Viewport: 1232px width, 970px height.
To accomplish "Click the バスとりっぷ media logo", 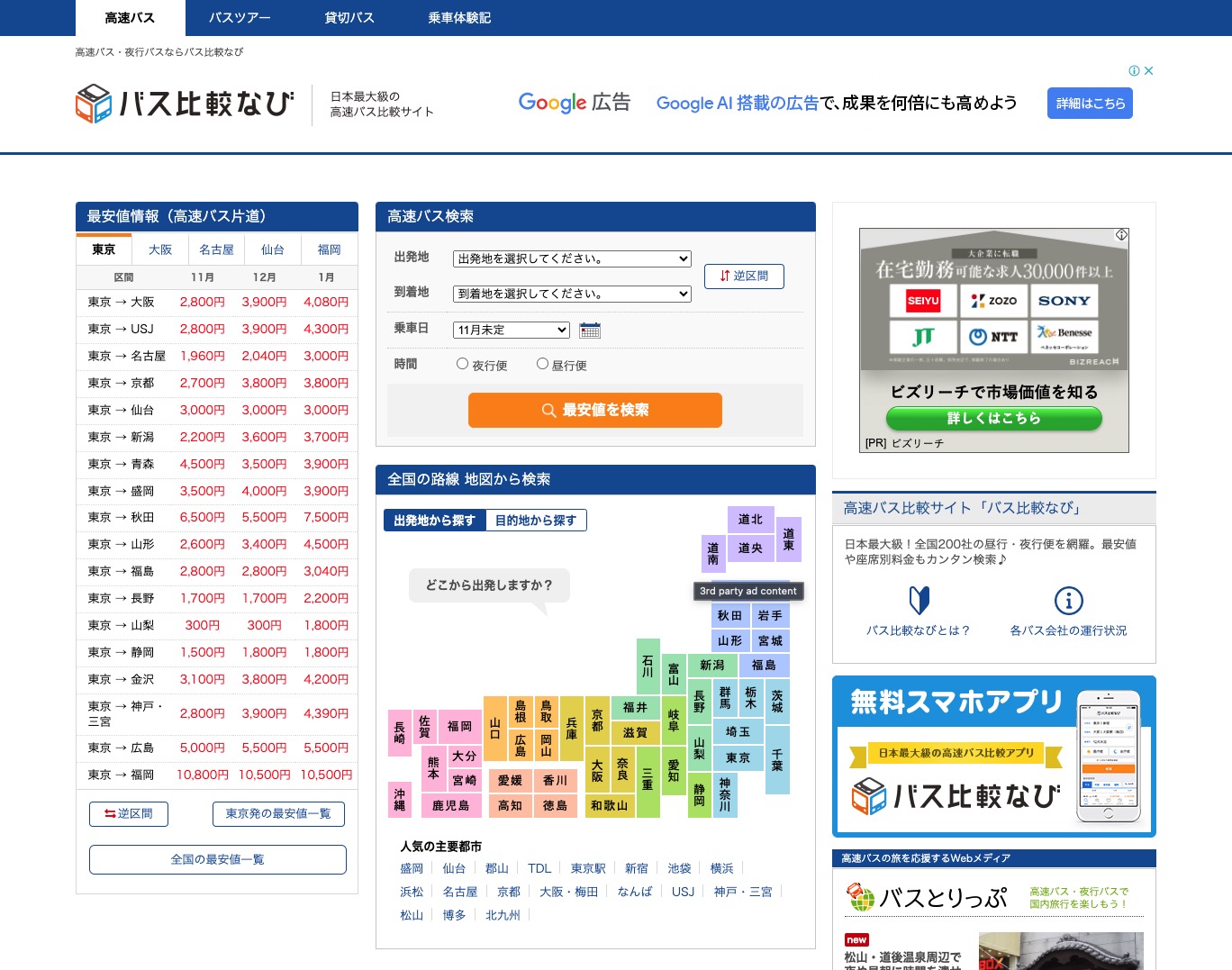I will [928, 897].
